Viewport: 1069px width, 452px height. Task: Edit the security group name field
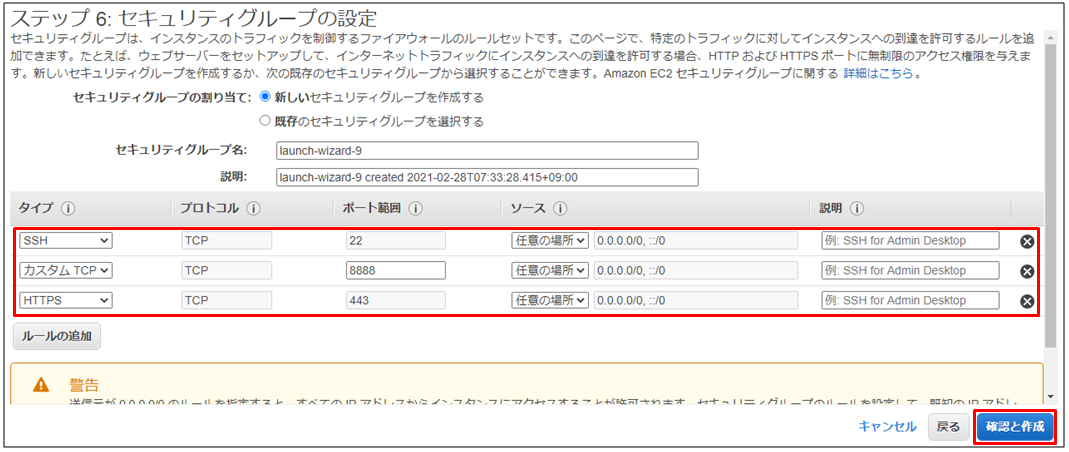tap(487, 150)
